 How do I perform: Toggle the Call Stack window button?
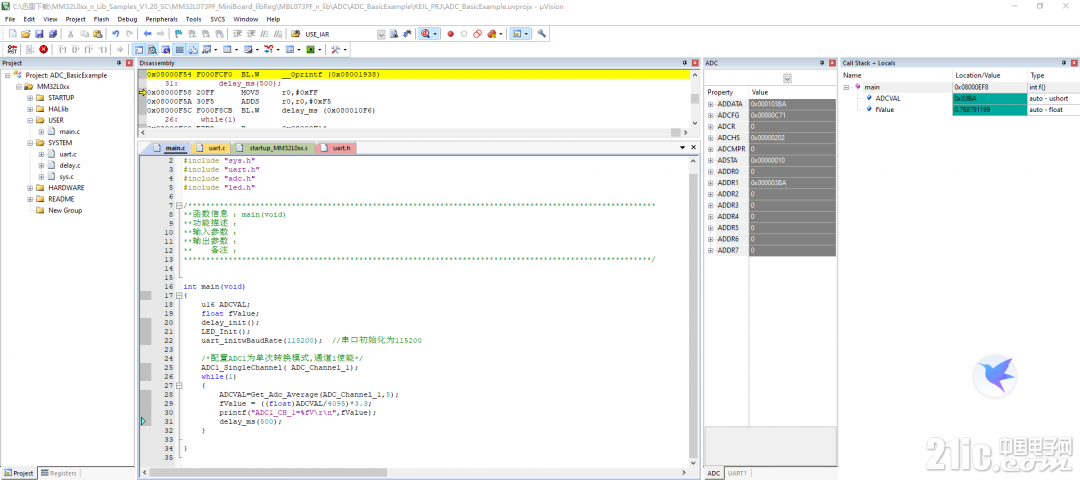192,50
